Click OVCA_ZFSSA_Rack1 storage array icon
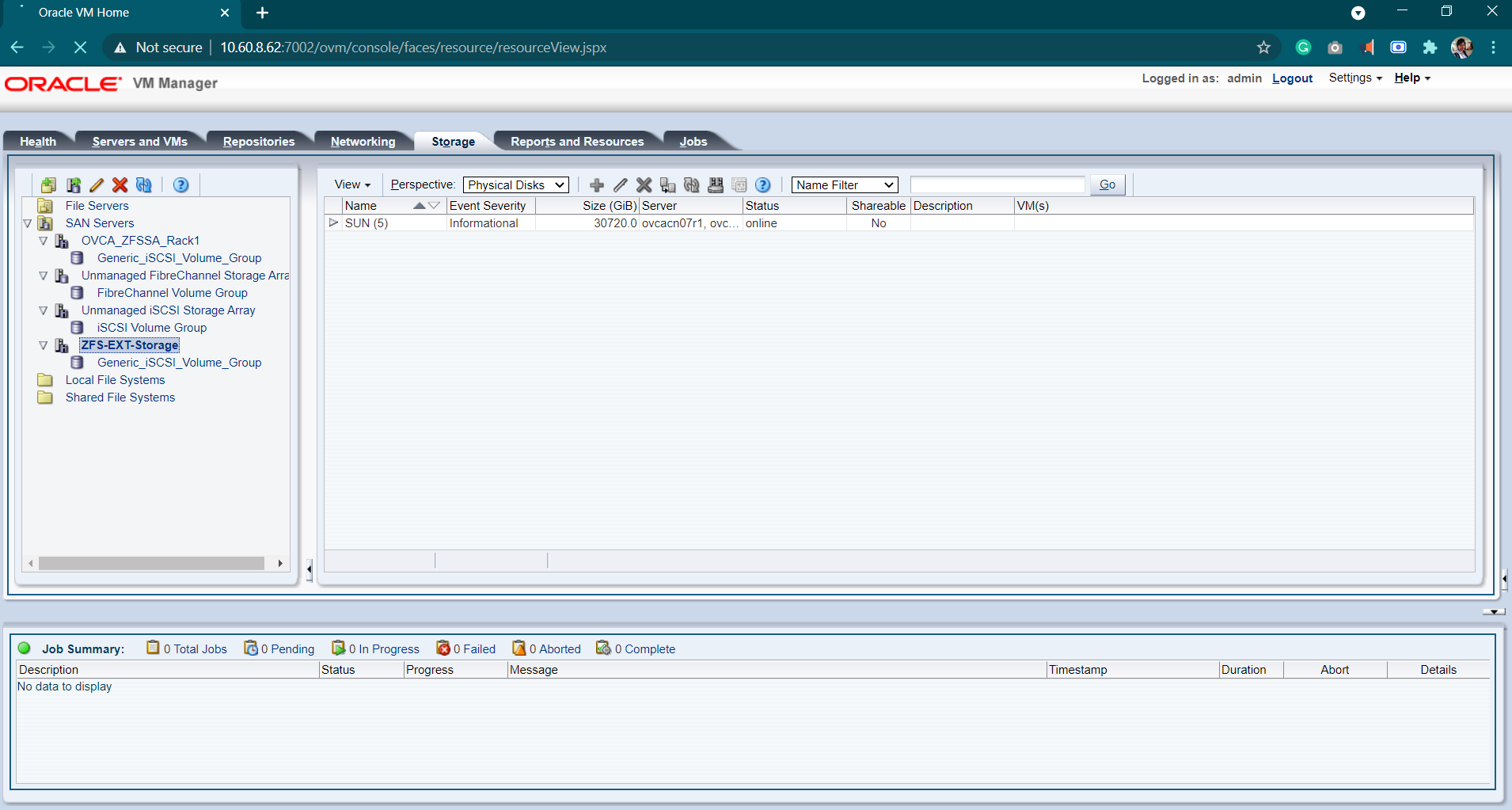 coord(62,241)
